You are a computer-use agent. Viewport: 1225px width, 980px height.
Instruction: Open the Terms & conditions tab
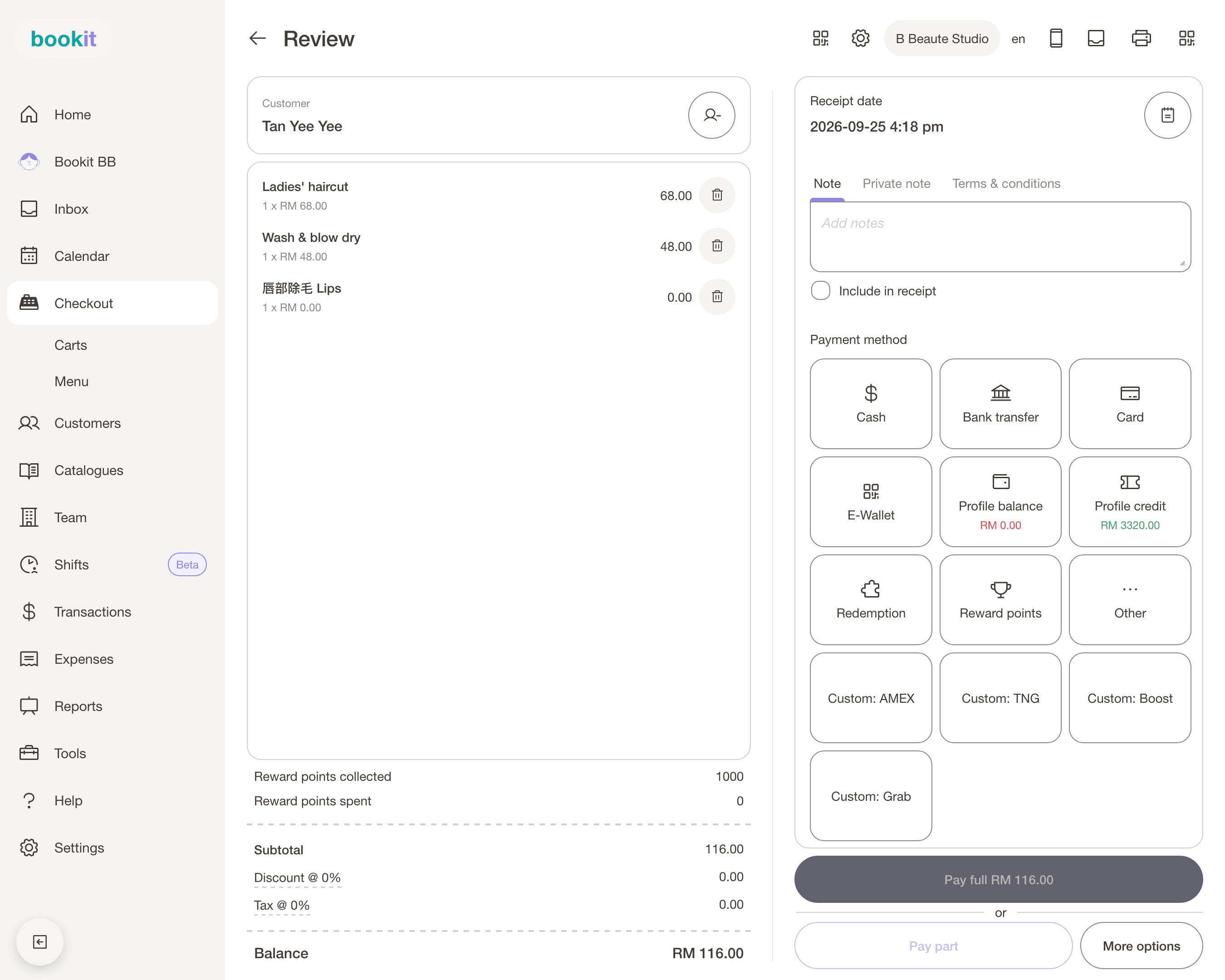1006,183
